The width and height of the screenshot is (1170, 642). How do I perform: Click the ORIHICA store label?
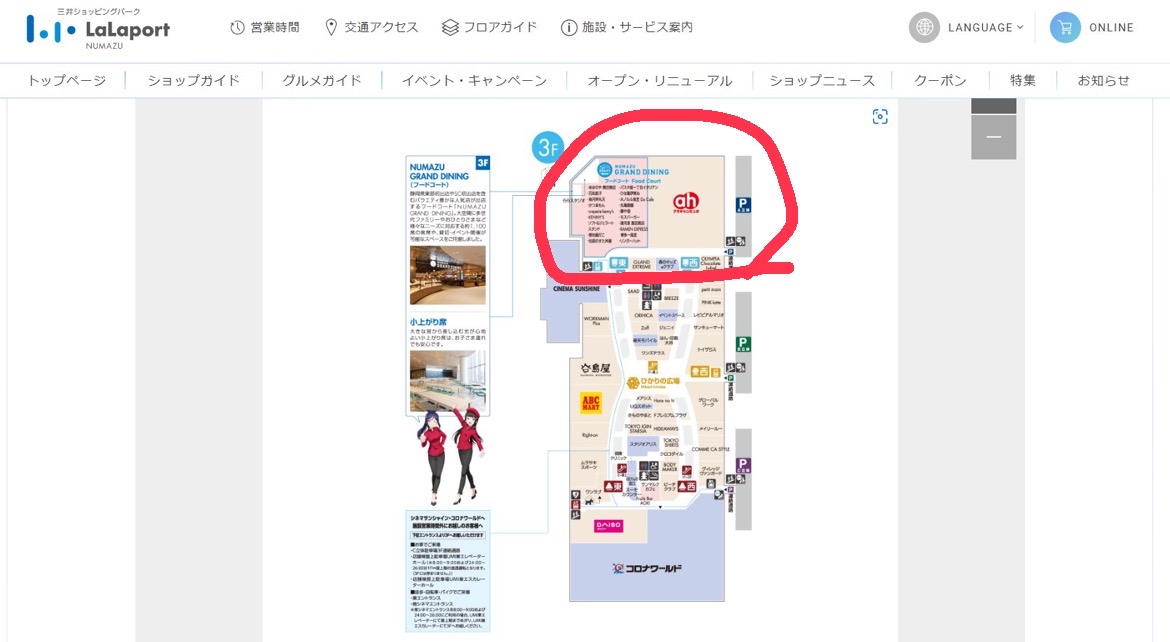coord(643,315)
